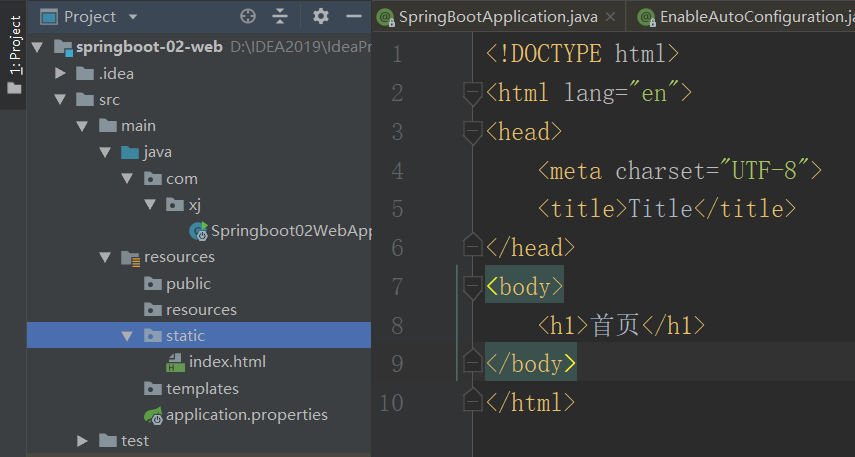Image resolution: width=855 pixels, height=457 pixels.
Task: Hide the Project panel with minimize icon
Action: coord(353,16)
